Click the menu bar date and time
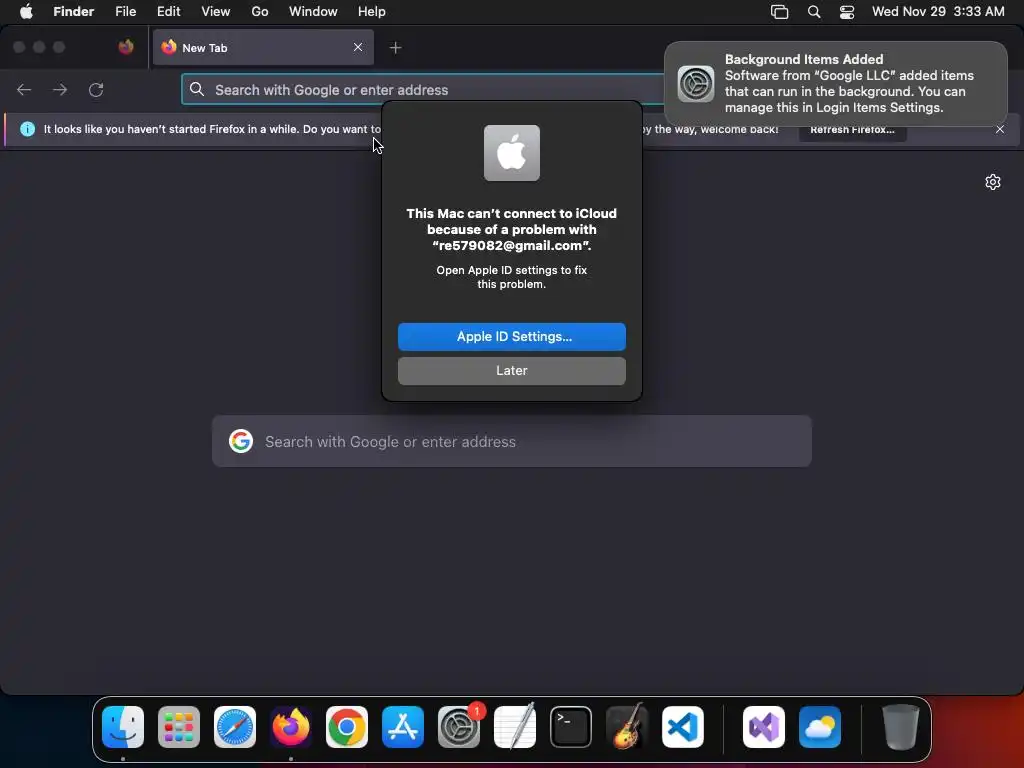 pyautogui.click(x=938, y=11)
